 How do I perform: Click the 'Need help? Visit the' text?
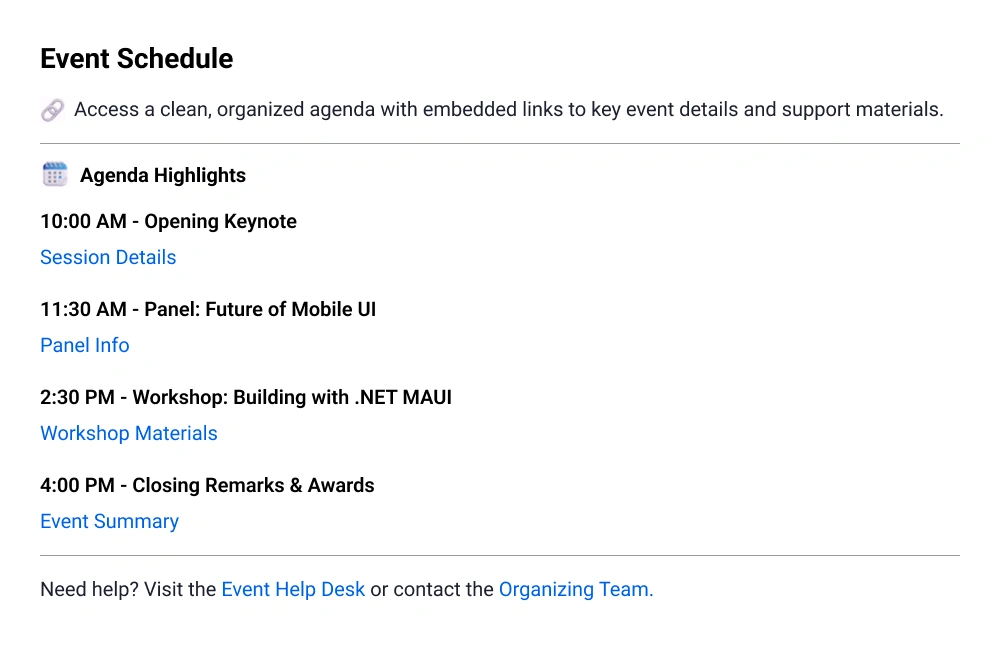[x=128, y=589]
